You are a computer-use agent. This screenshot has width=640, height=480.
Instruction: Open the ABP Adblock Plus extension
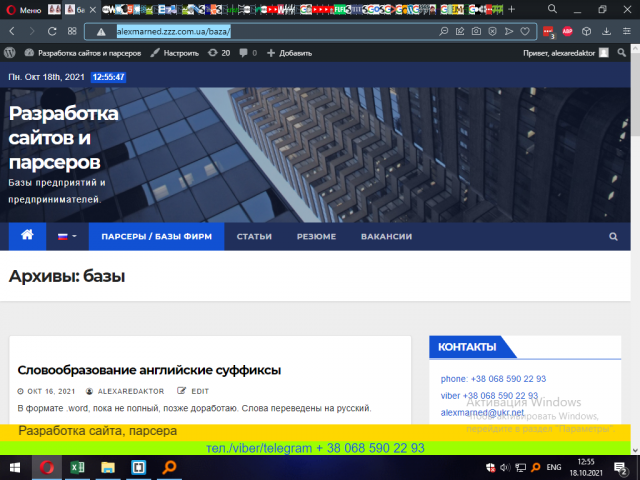tap(568, 31)
